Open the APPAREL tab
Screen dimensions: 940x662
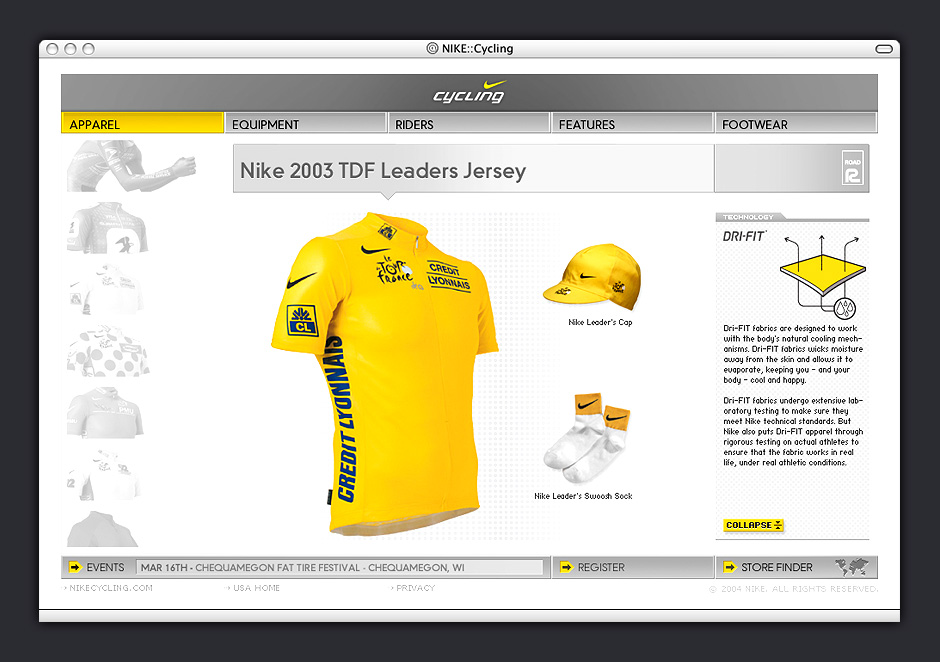click(142, 124)
